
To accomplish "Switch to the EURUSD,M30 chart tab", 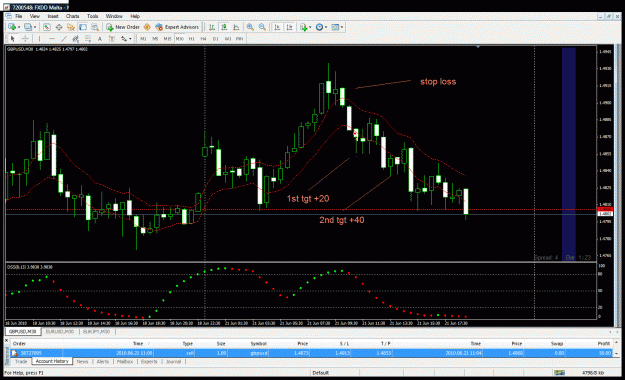I will tap(60, 332).
